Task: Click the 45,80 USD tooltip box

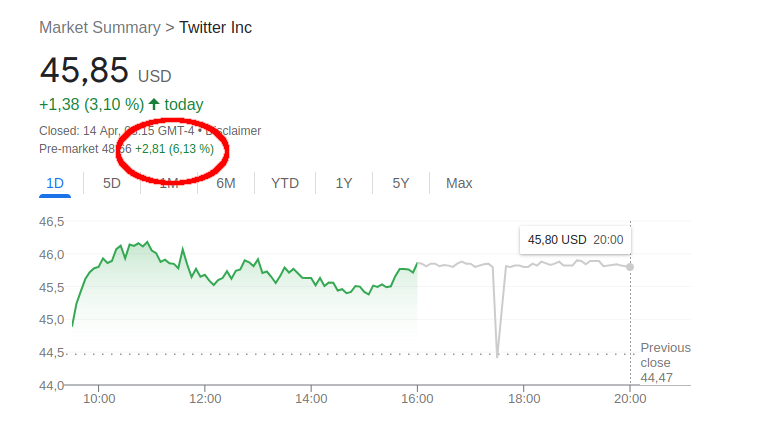Action: tap(575, 240)
